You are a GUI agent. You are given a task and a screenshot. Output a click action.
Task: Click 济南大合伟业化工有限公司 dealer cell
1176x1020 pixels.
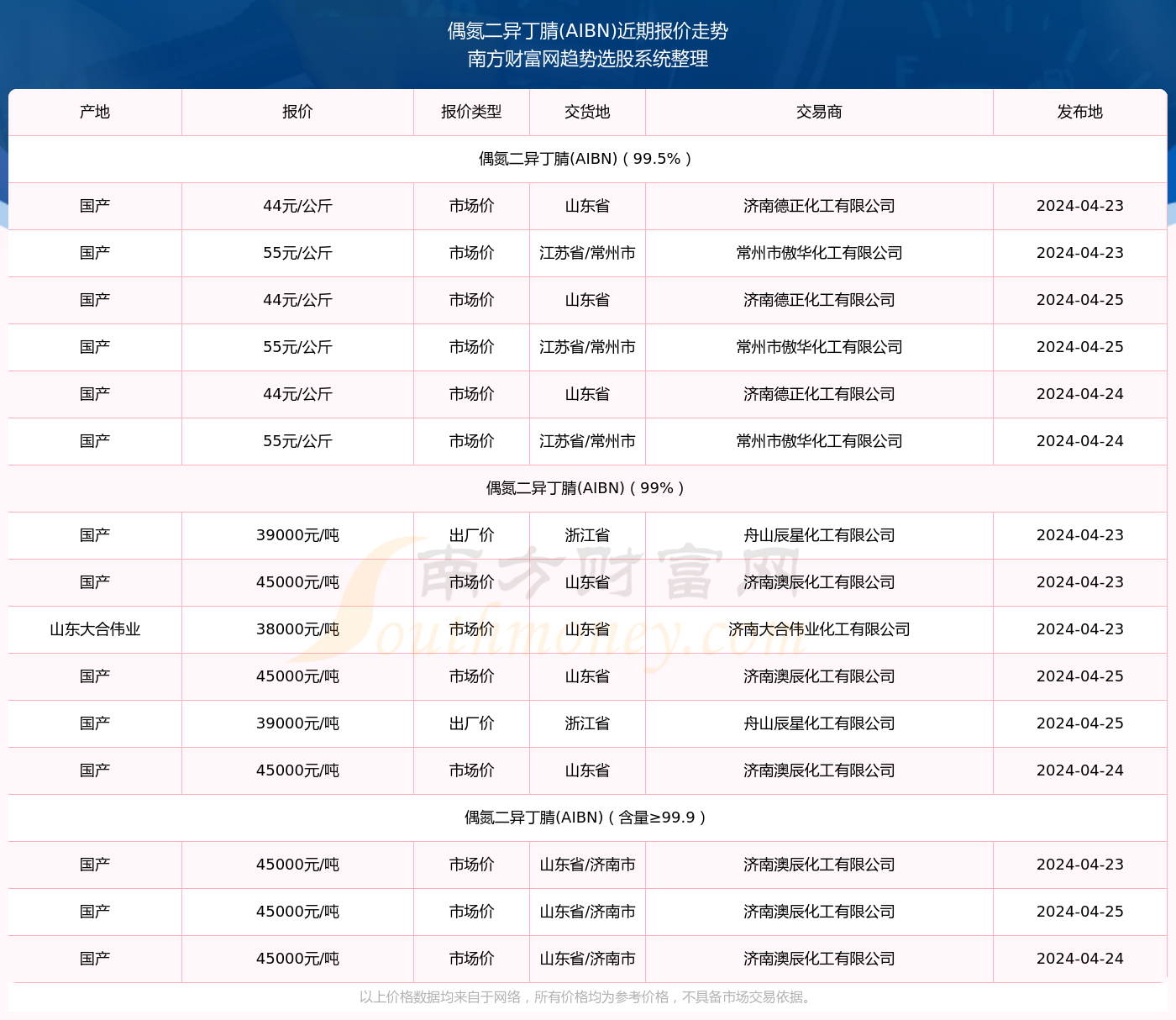coord(819,629)
